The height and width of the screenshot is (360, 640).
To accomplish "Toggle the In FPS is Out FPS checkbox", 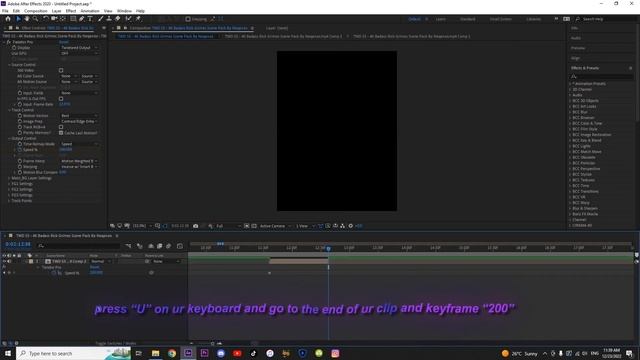I will coord(61,99).
